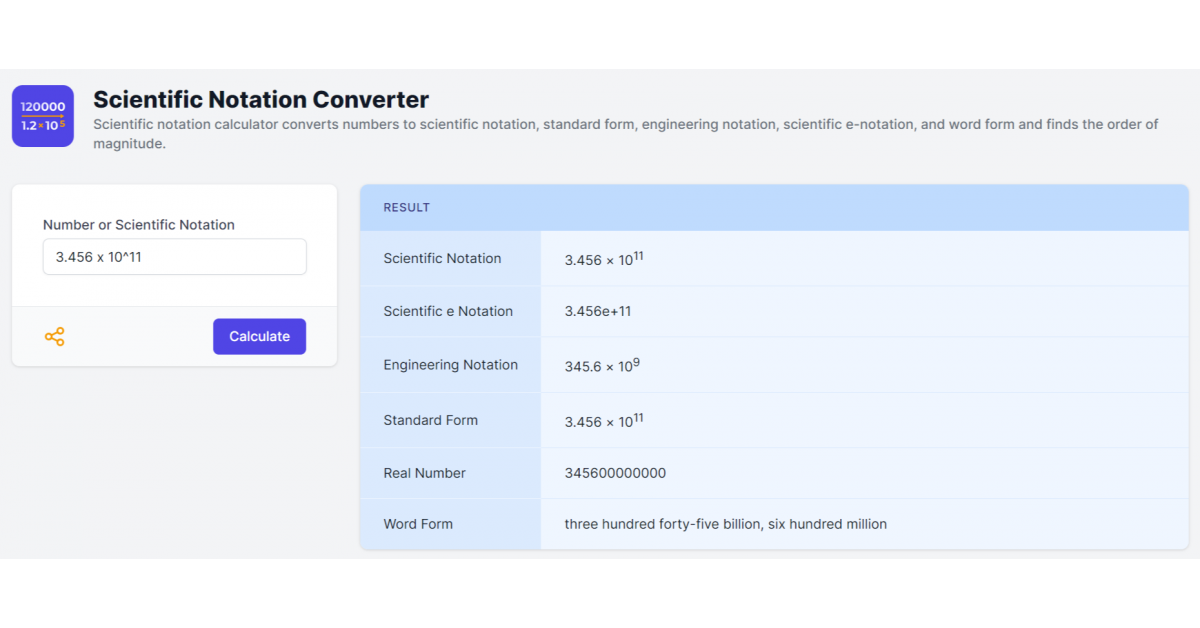Select the Word Form row label
Image resolution: width=1200 pixels, height=628 pixels.
pyautogui.click(x=418, y=524)
